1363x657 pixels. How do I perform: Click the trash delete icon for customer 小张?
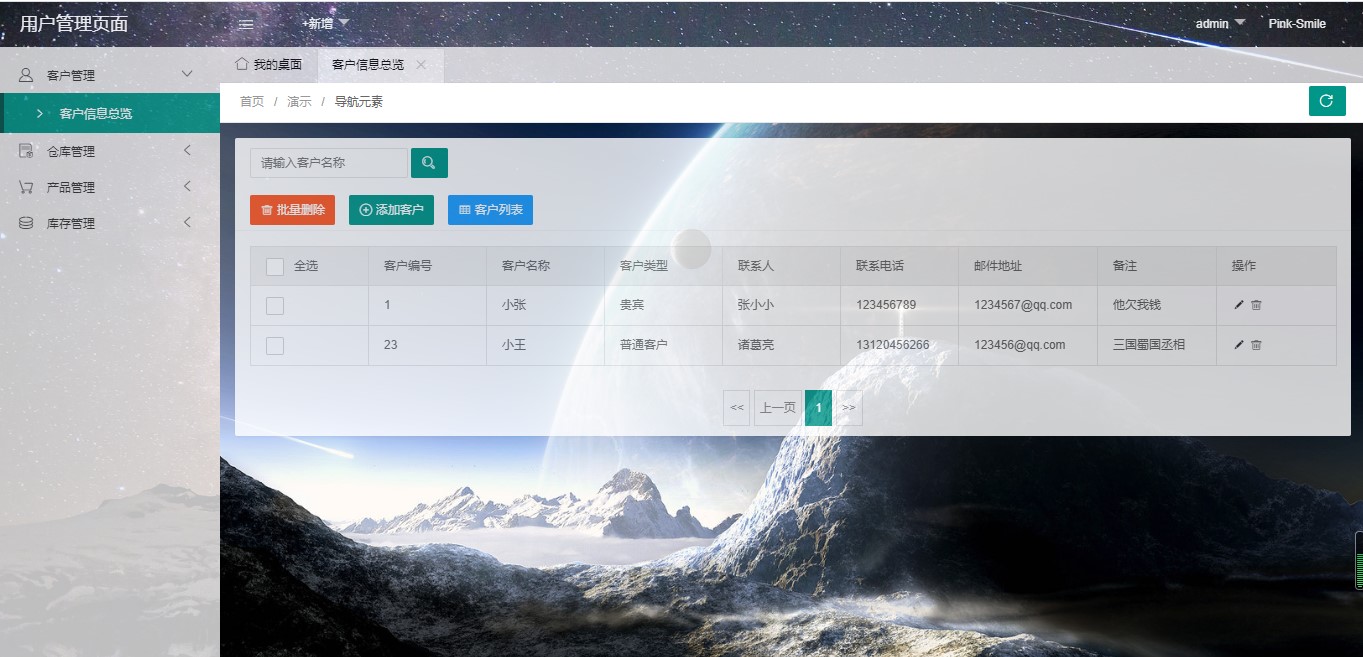tap(1256, 305)
